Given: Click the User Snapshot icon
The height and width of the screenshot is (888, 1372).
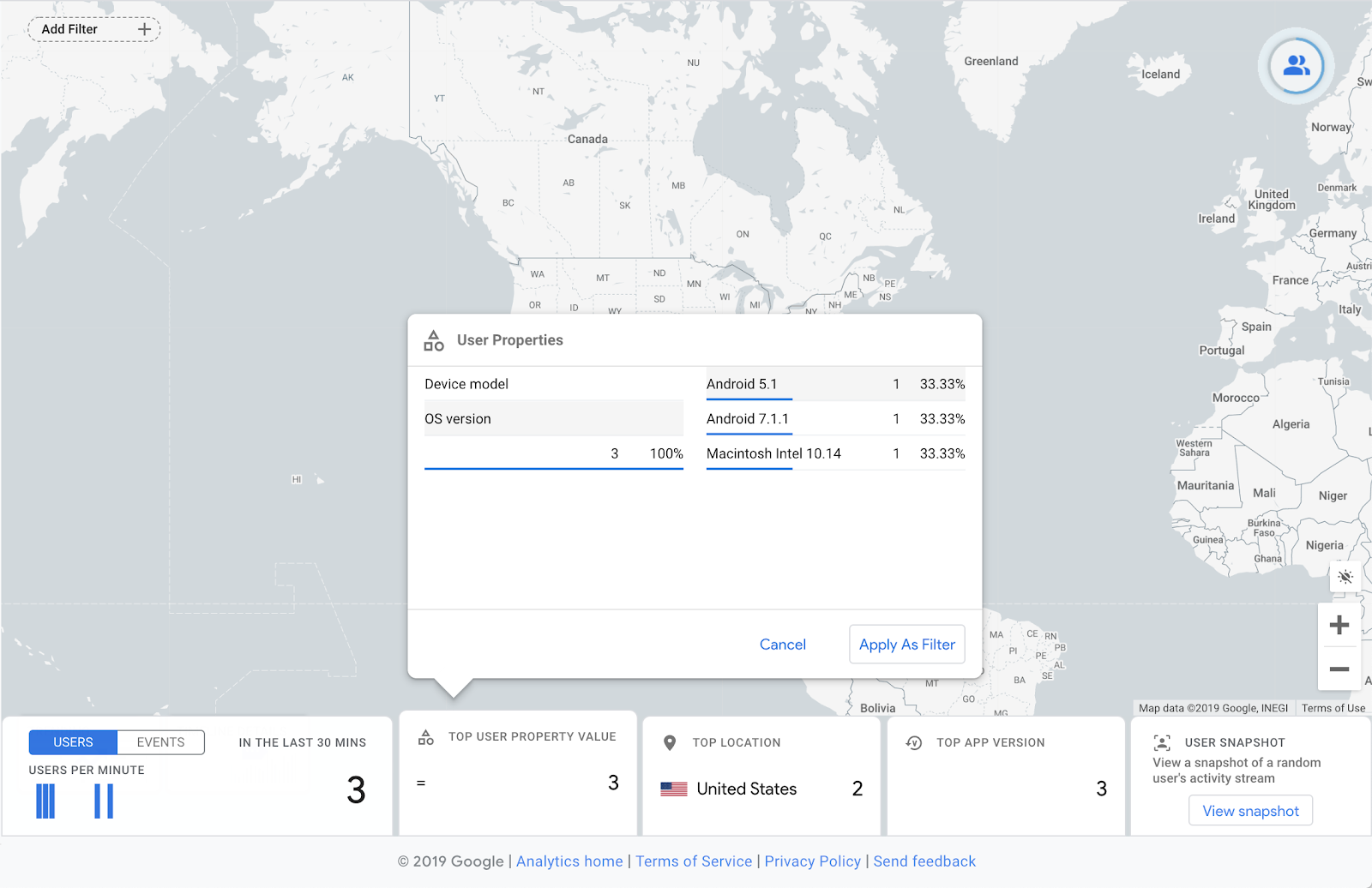Looking at the screenshot, I should [x=1162, y=742].
